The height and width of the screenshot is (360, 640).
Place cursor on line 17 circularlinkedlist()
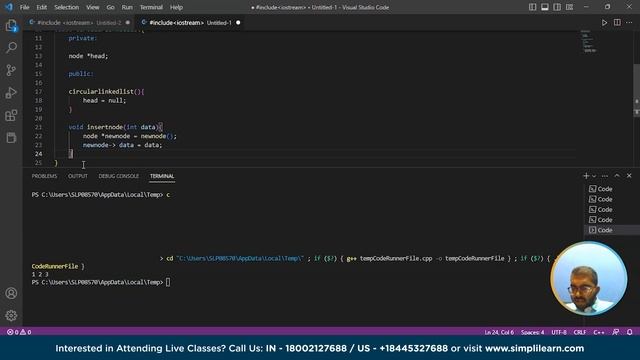tap(106, 91)
